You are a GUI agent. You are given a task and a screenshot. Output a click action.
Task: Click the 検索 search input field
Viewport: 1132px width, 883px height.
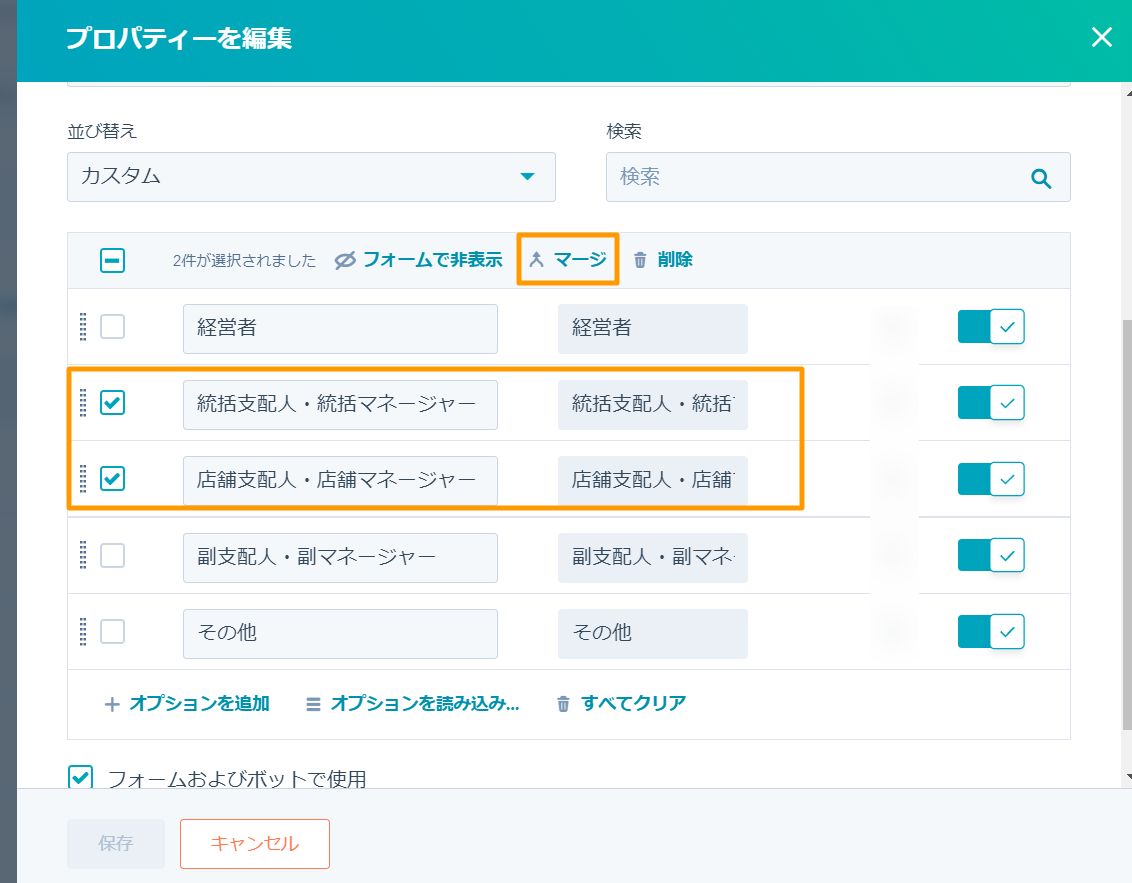pos(820,177)
